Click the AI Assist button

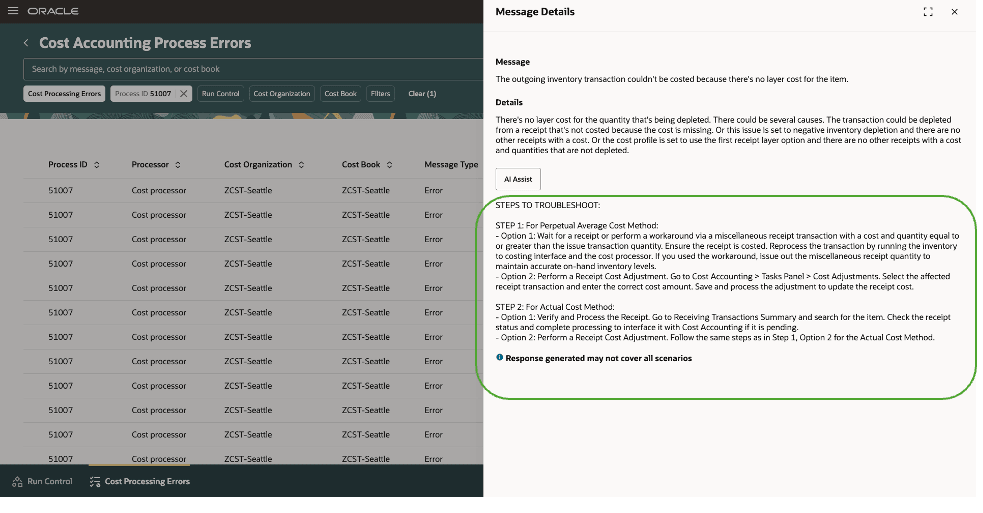(518, 179)
